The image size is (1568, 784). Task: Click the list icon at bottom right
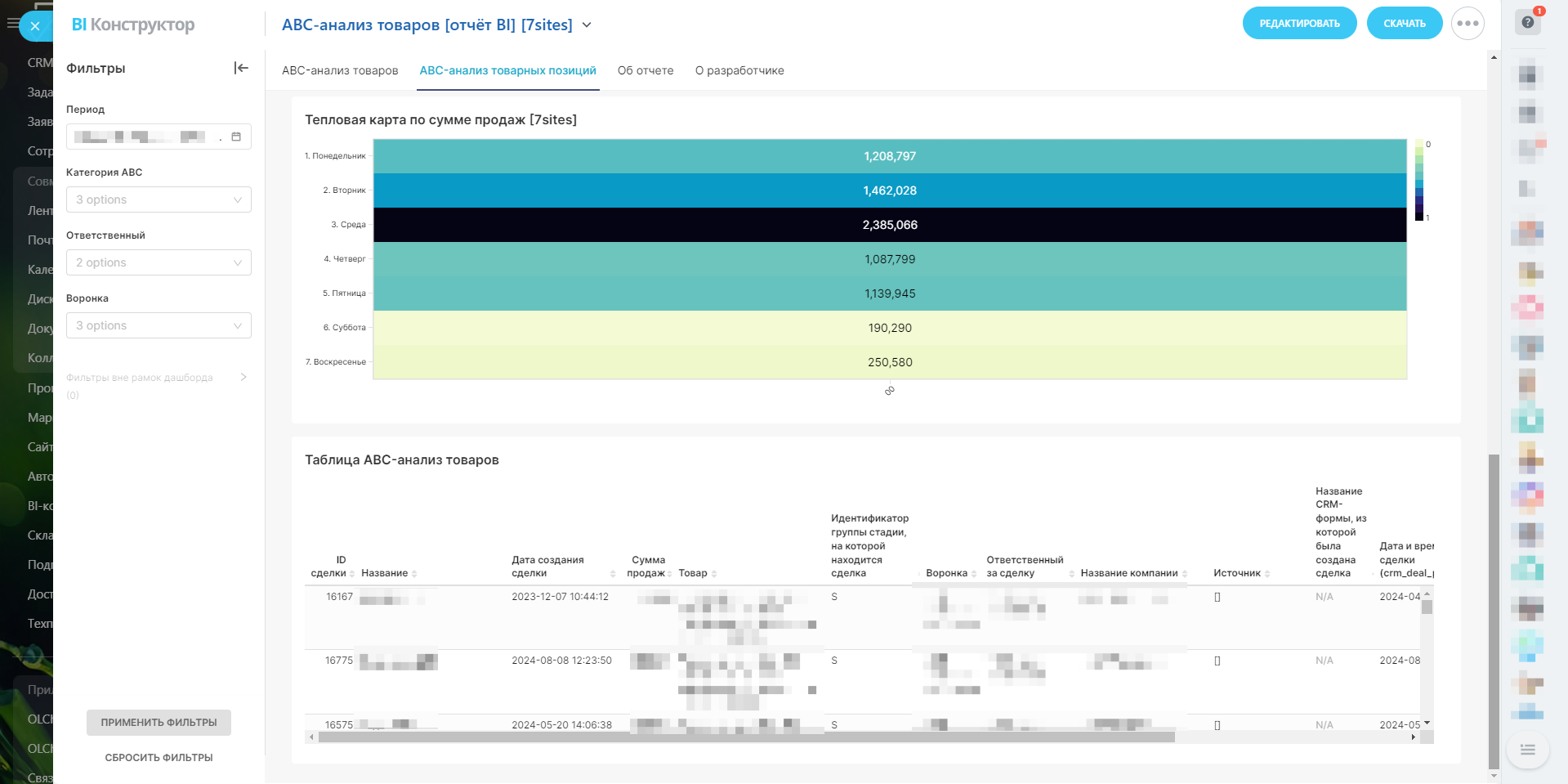[1527, 750]
